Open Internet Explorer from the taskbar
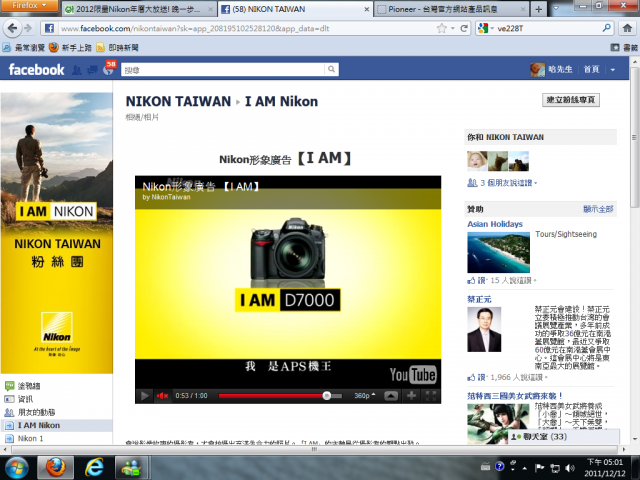This screenshot has width=640, height=480. 94,467
